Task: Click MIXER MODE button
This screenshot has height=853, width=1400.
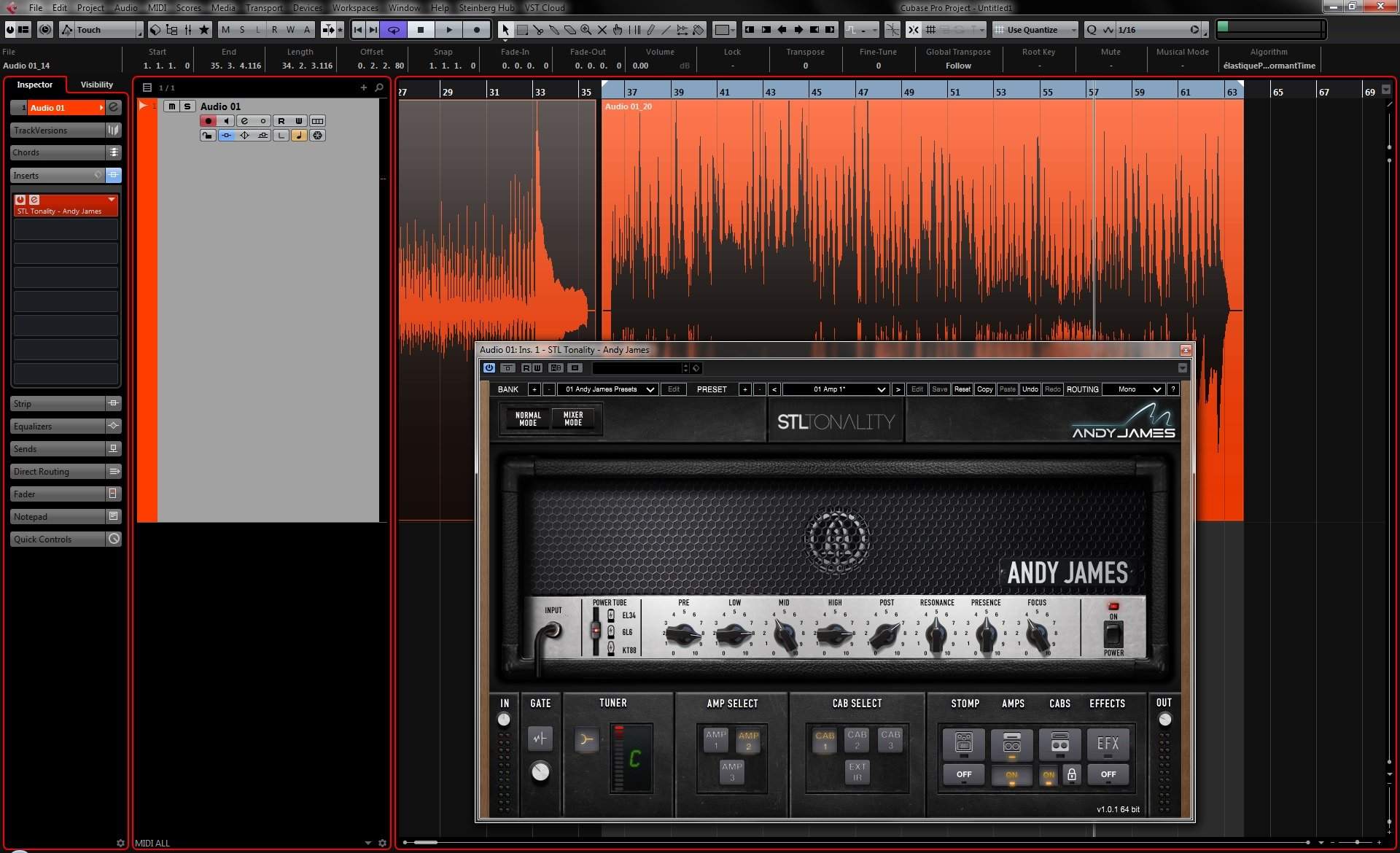Action: point(573,419)
